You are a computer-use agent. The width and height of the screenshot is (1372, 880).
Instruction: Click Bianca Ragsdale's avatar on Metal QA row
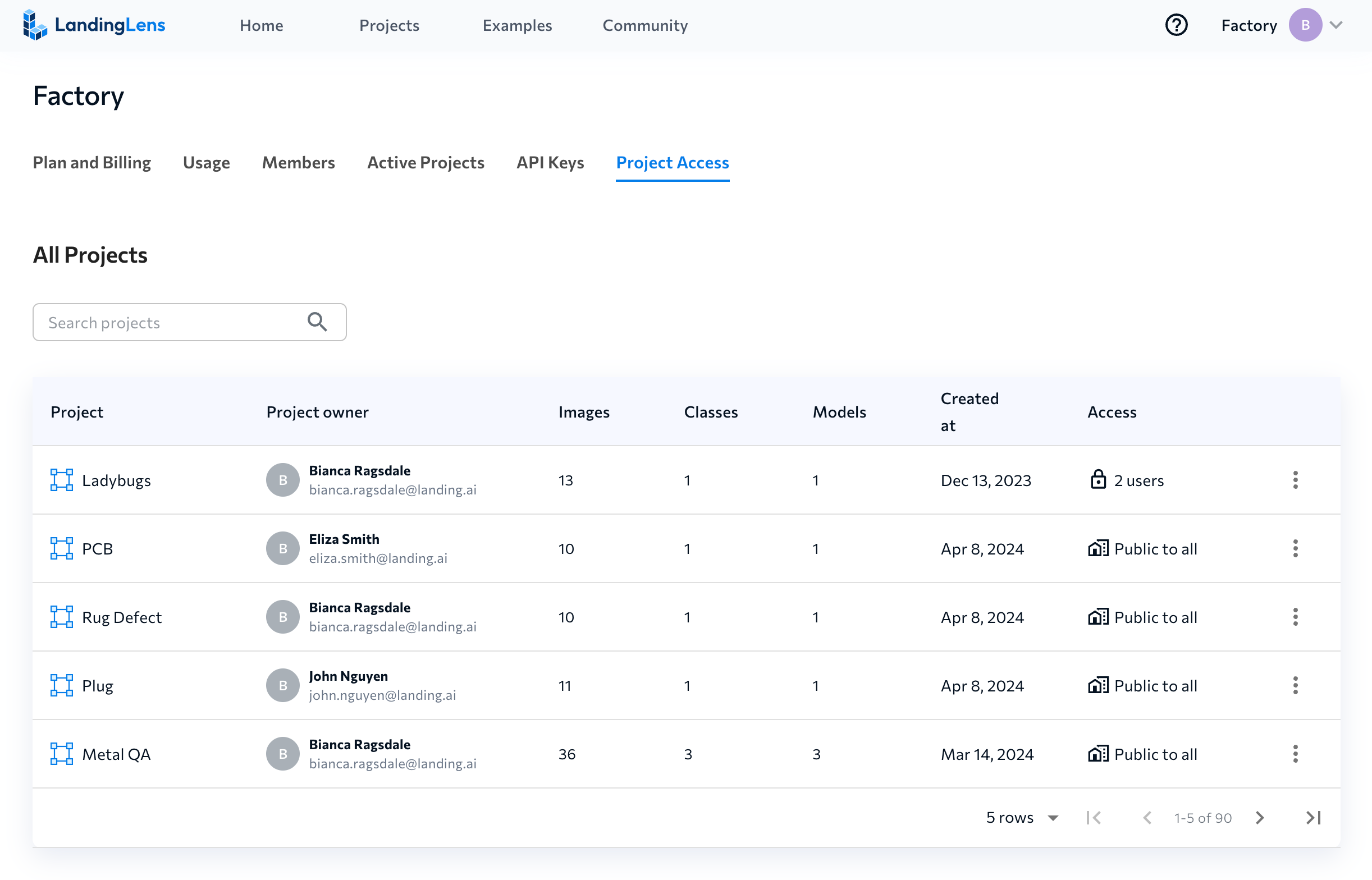(282, 754)
